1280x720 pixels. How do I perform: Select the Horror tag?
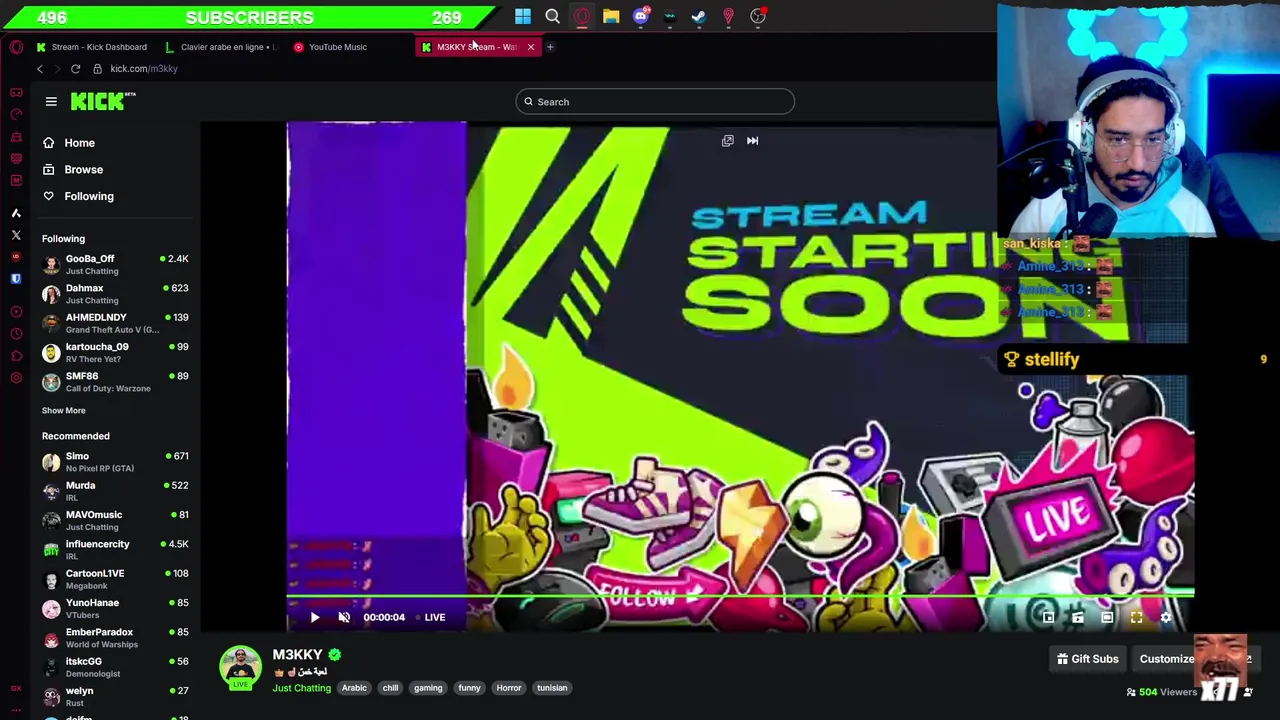tap(509, 688)
